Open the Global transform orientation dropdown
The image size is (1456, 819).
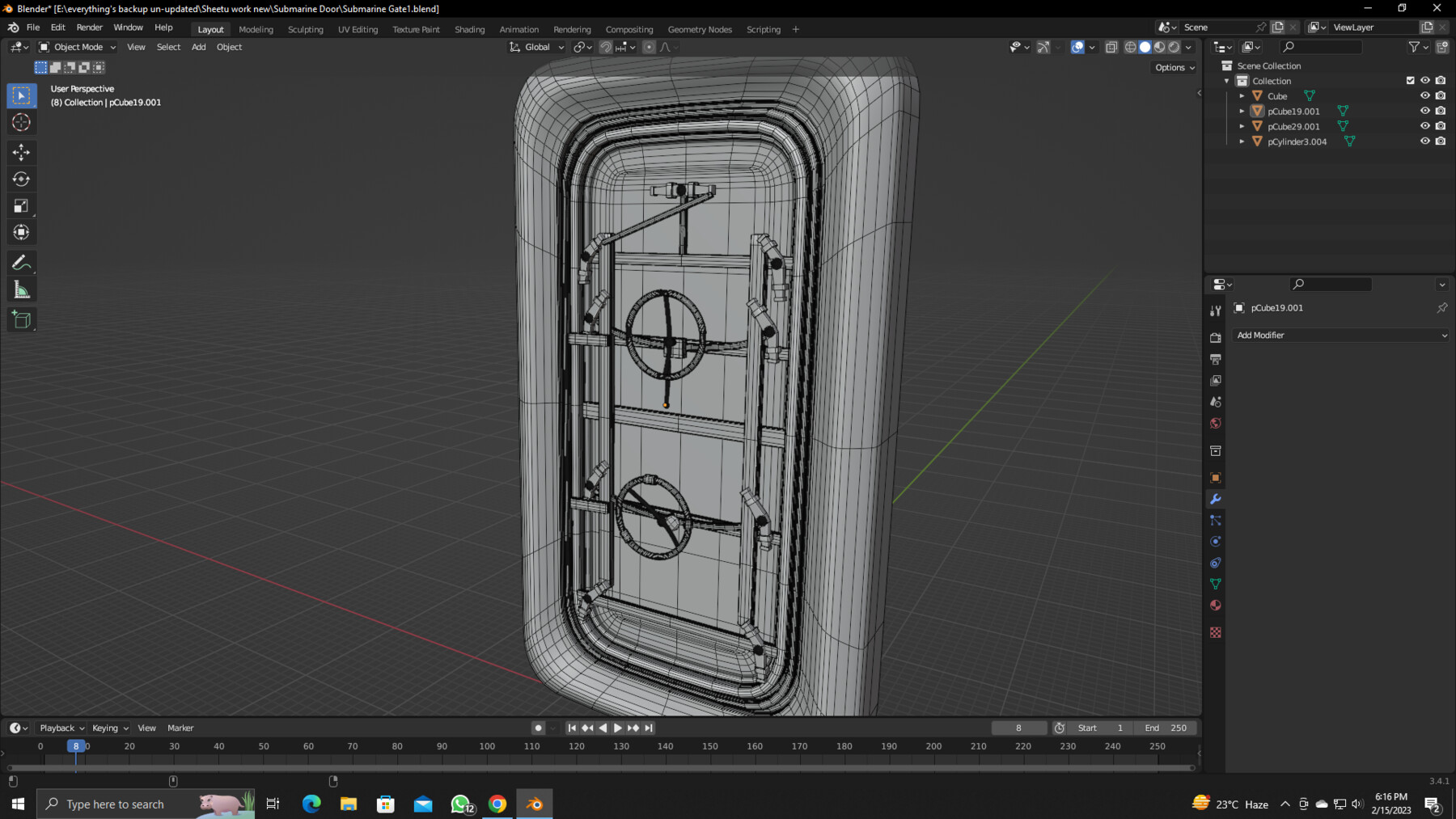535,47
